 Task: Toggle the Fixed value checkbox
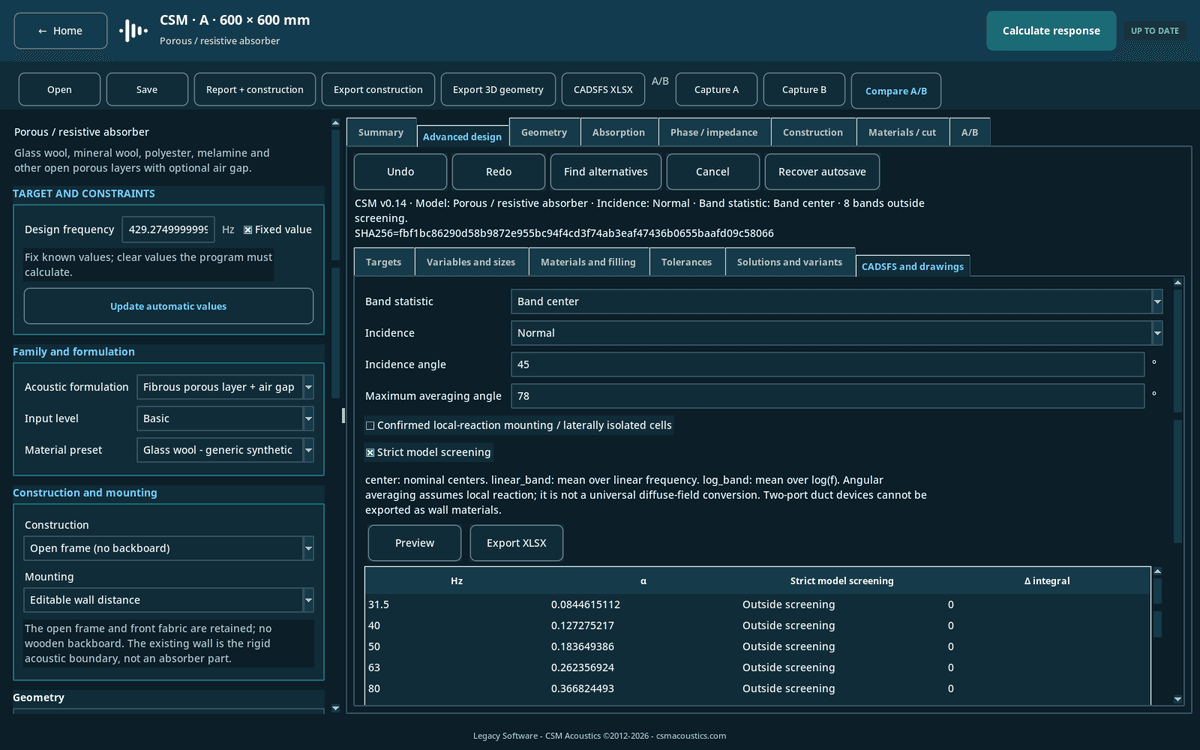click(x=248, y=230)
